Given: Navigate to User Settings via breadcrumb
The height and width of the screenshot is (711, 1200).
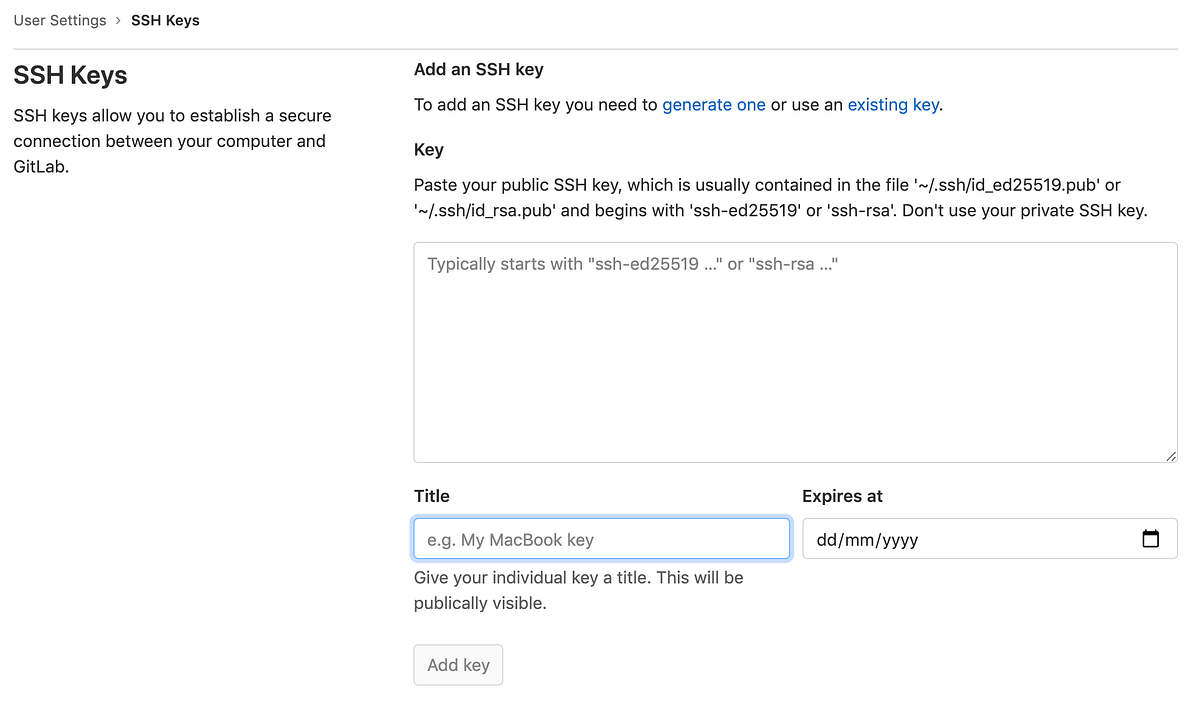Looking at the screenshot, I should point(59,20).
